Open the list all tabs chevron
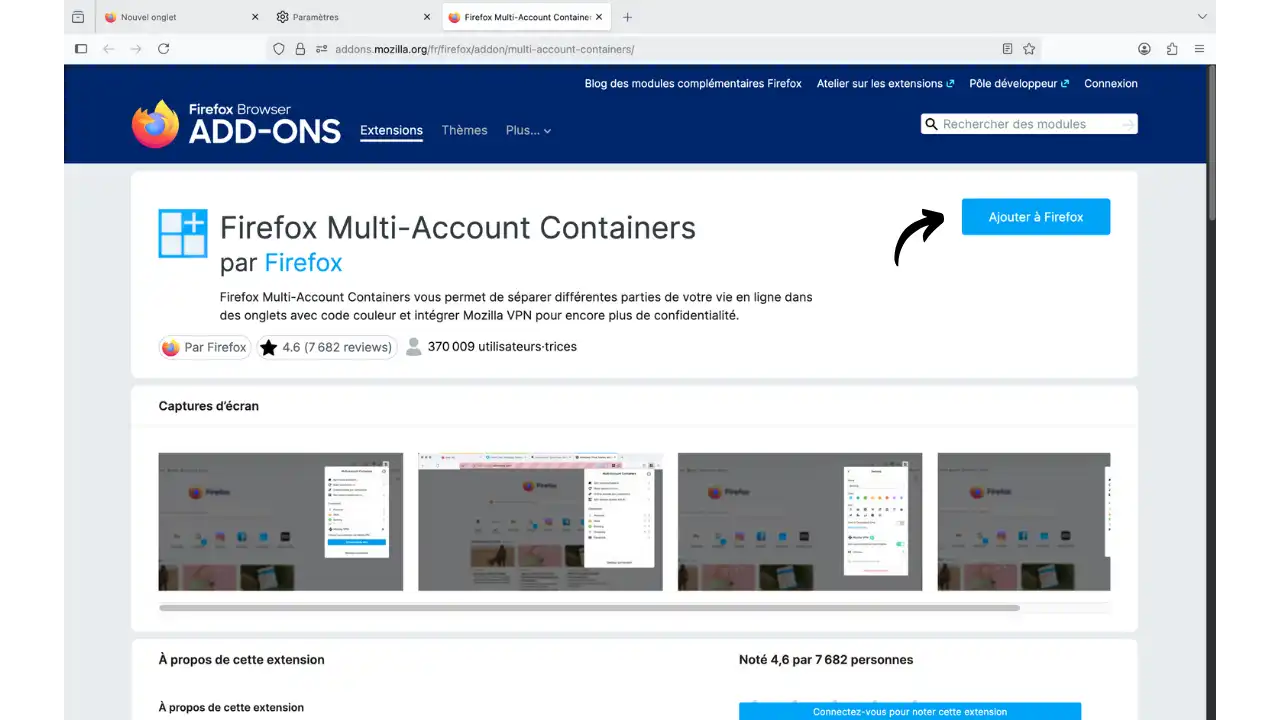Screen dimensions: 1280x720 [x=1202, y=17]
